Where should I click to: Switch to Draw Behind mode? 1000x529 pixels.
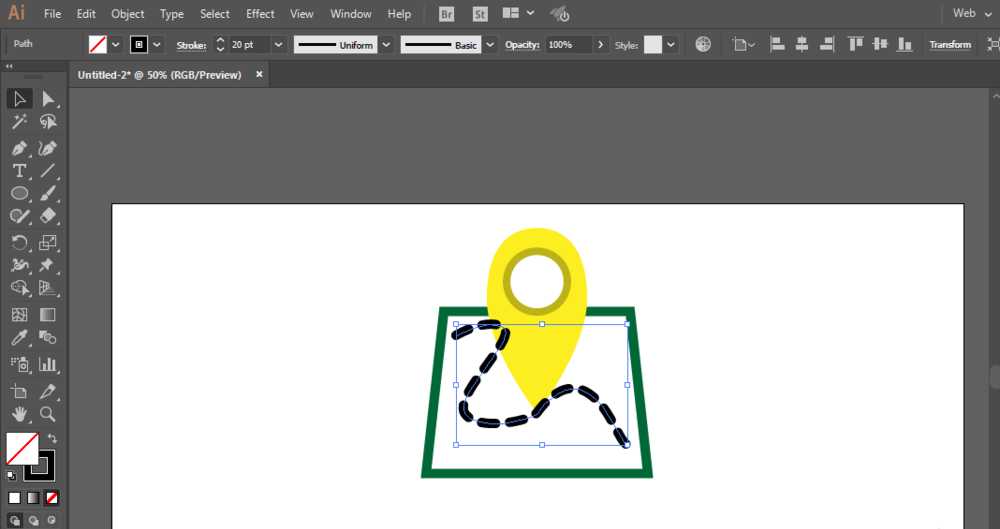point(33,521)
